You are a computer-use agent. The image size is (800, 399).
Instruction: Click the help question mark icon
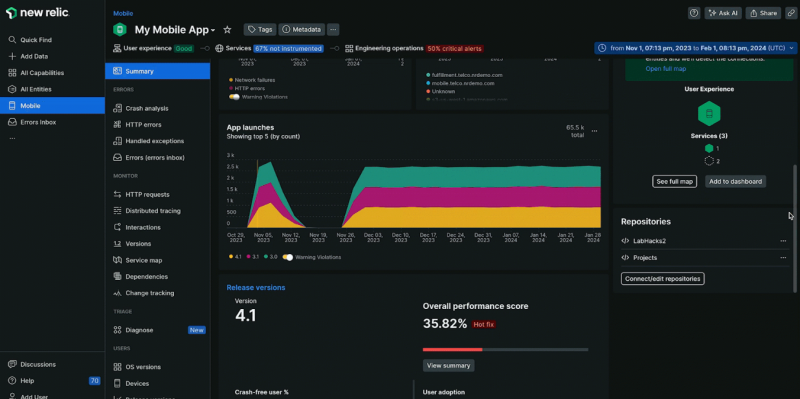point(694,13)
